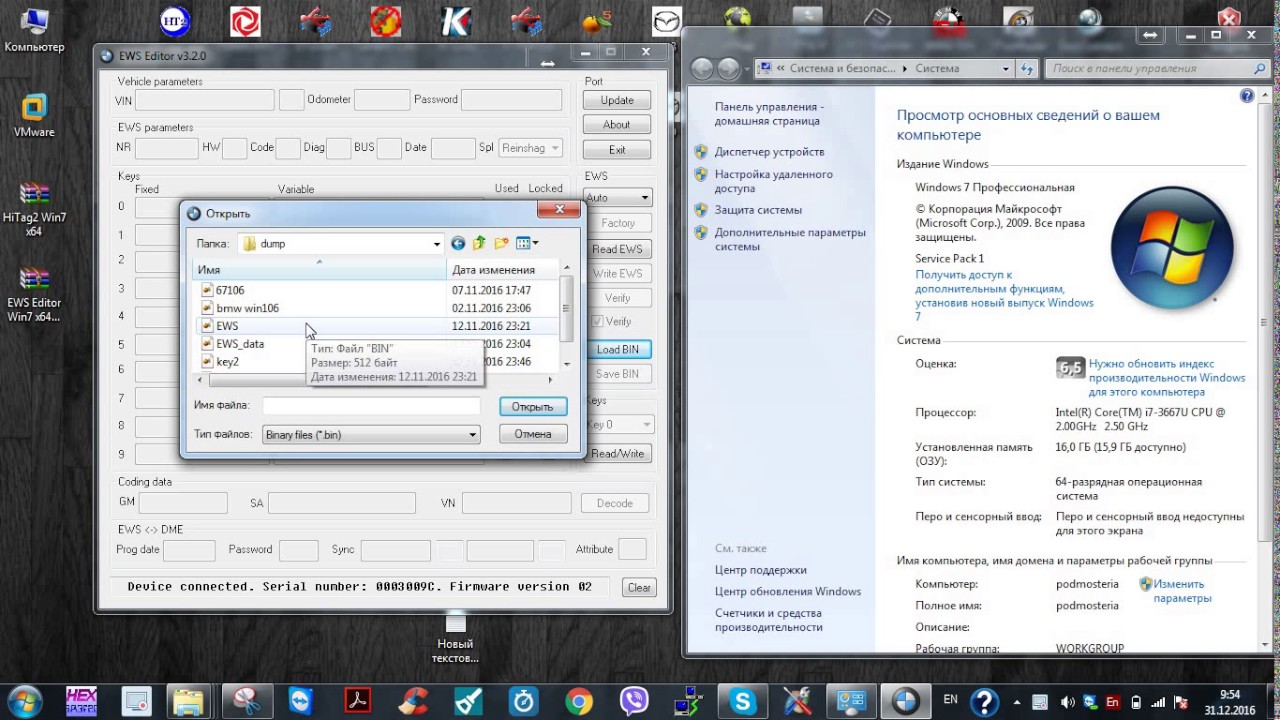Open Центр поддержки link

pos(760,570)
